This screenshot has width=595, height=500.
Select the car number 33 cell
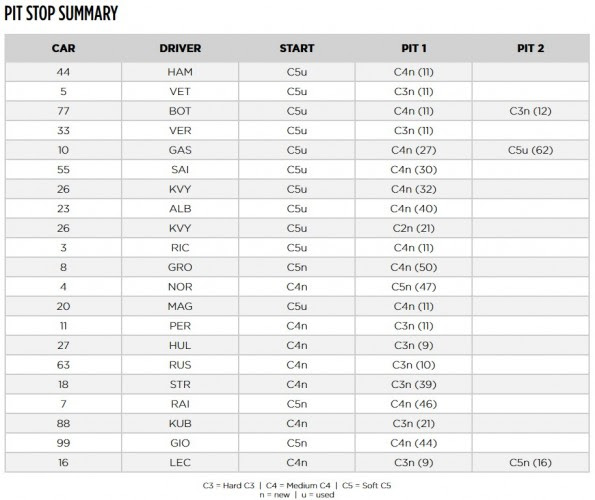(x=63, y=131)
